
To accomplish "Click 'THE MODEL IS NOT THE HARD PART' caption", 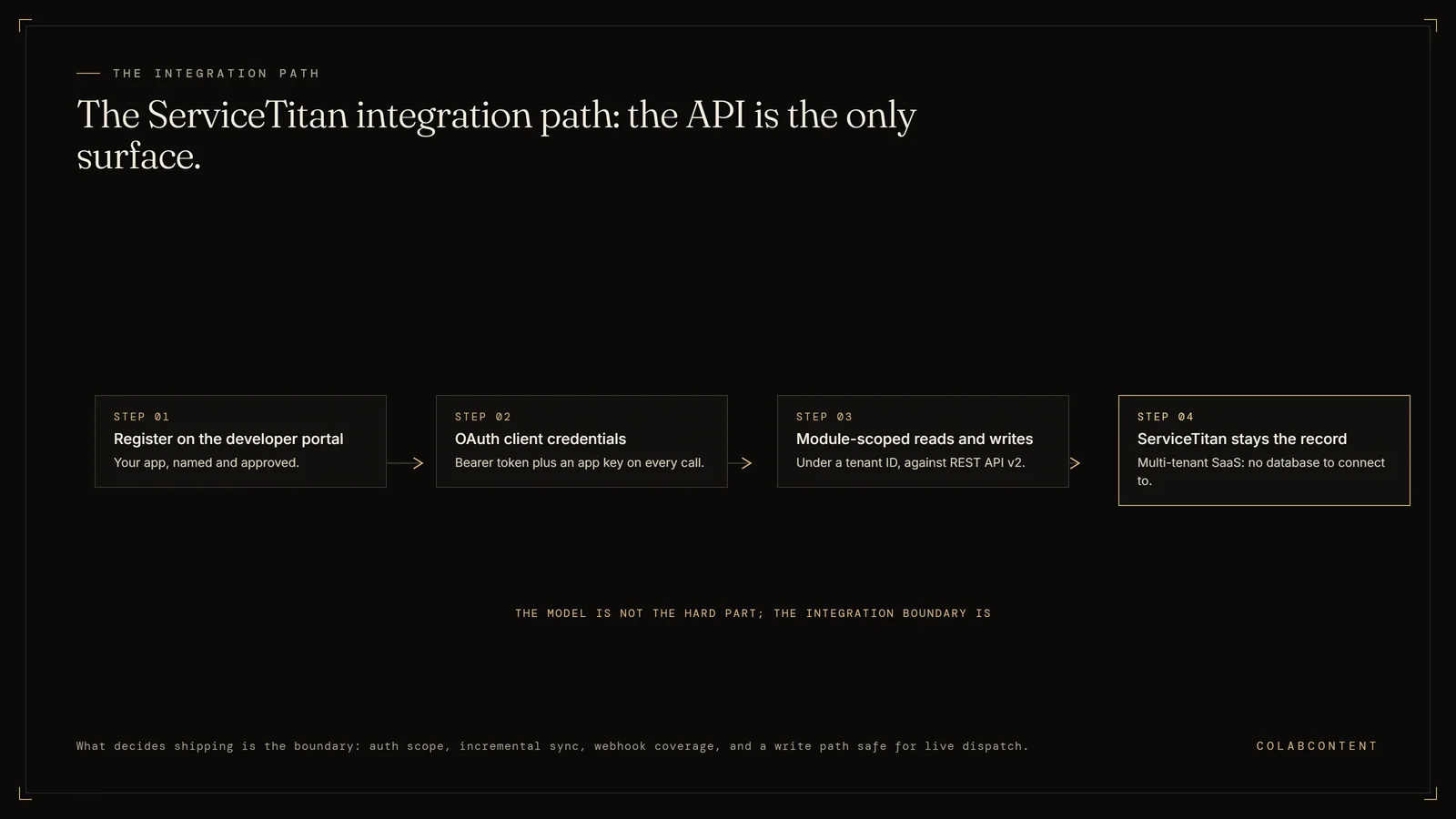I will pyautogui.click(x=753, y=613).
